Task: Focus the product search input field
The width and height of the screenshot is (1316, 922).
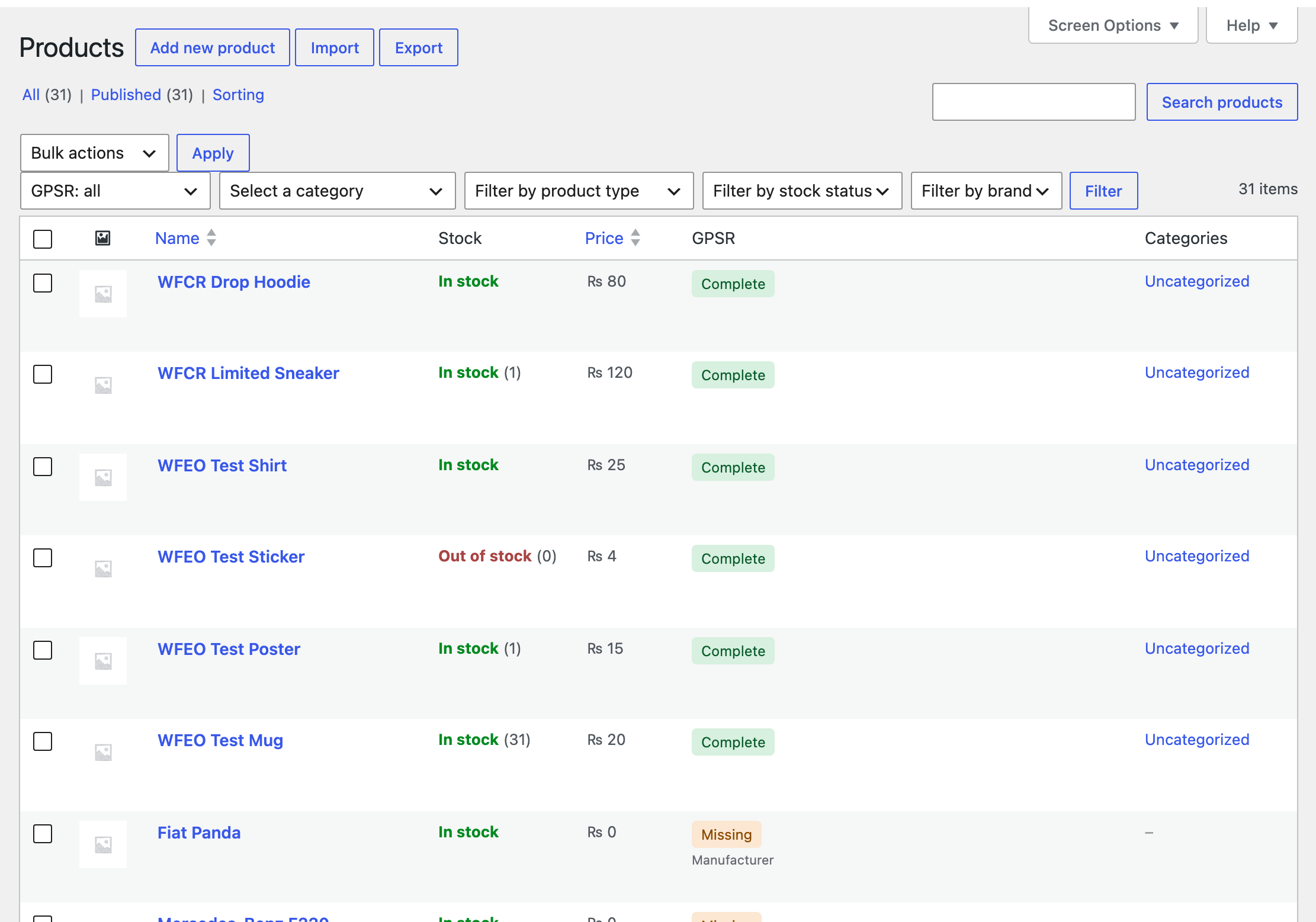Action: click(x=1034, y=102)
